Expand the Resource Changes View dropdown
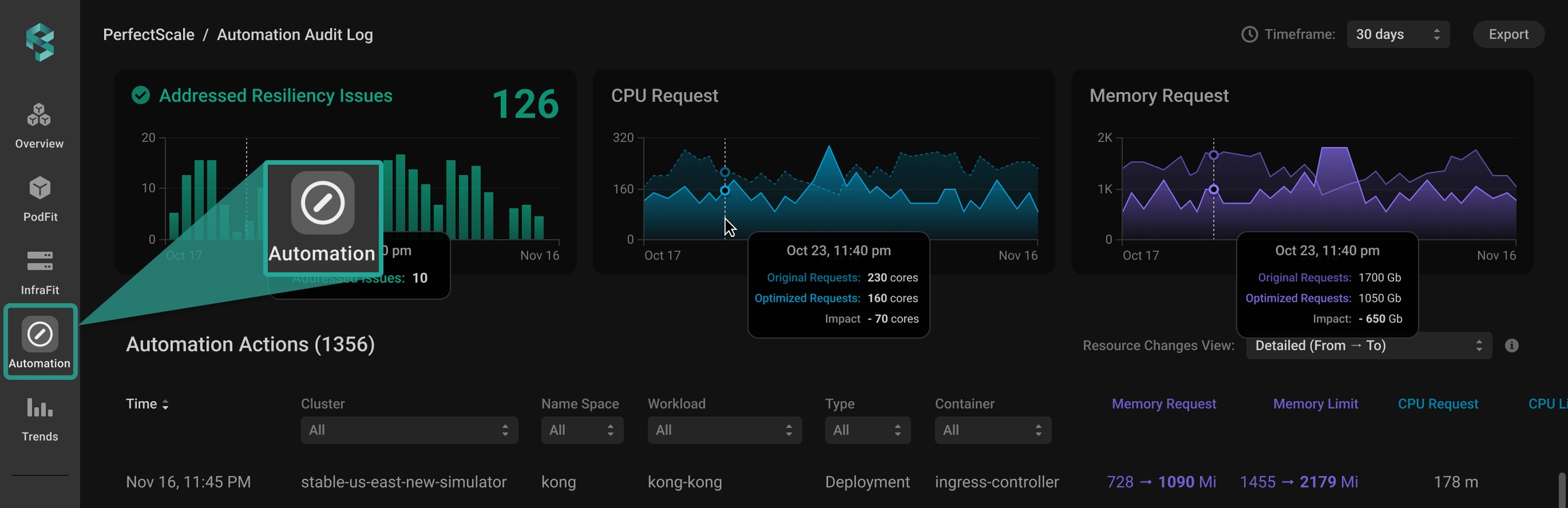The height and width of the screenshot is (508, 1568). point(1368,346)
